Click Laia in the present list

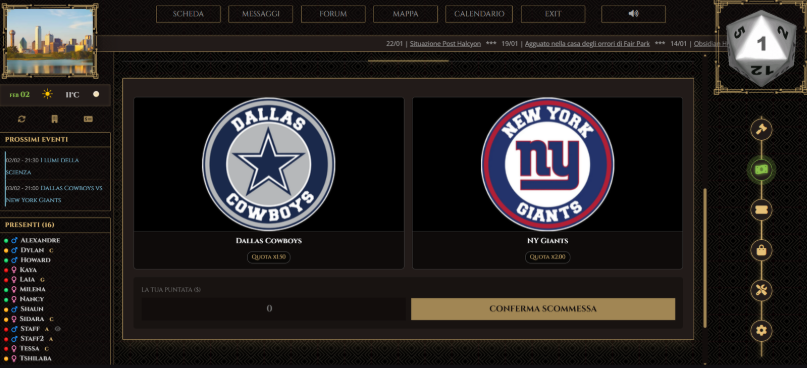(27, 279)
